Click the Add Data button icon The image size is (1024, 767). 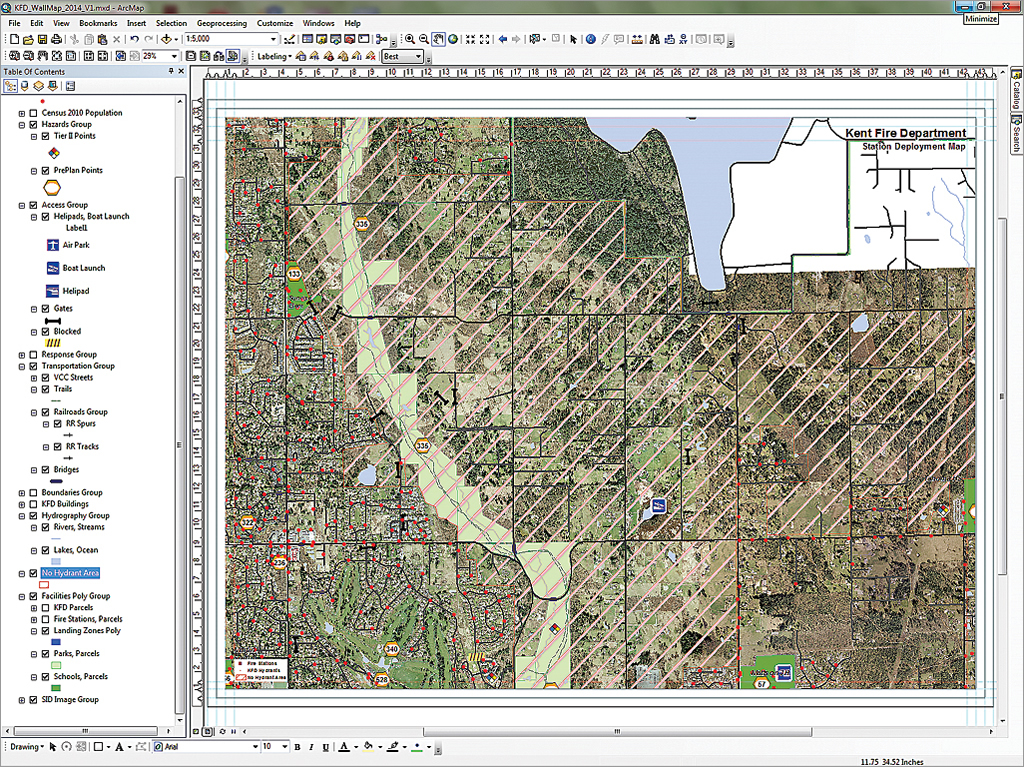pyautogui.click(x=167, y=39)
